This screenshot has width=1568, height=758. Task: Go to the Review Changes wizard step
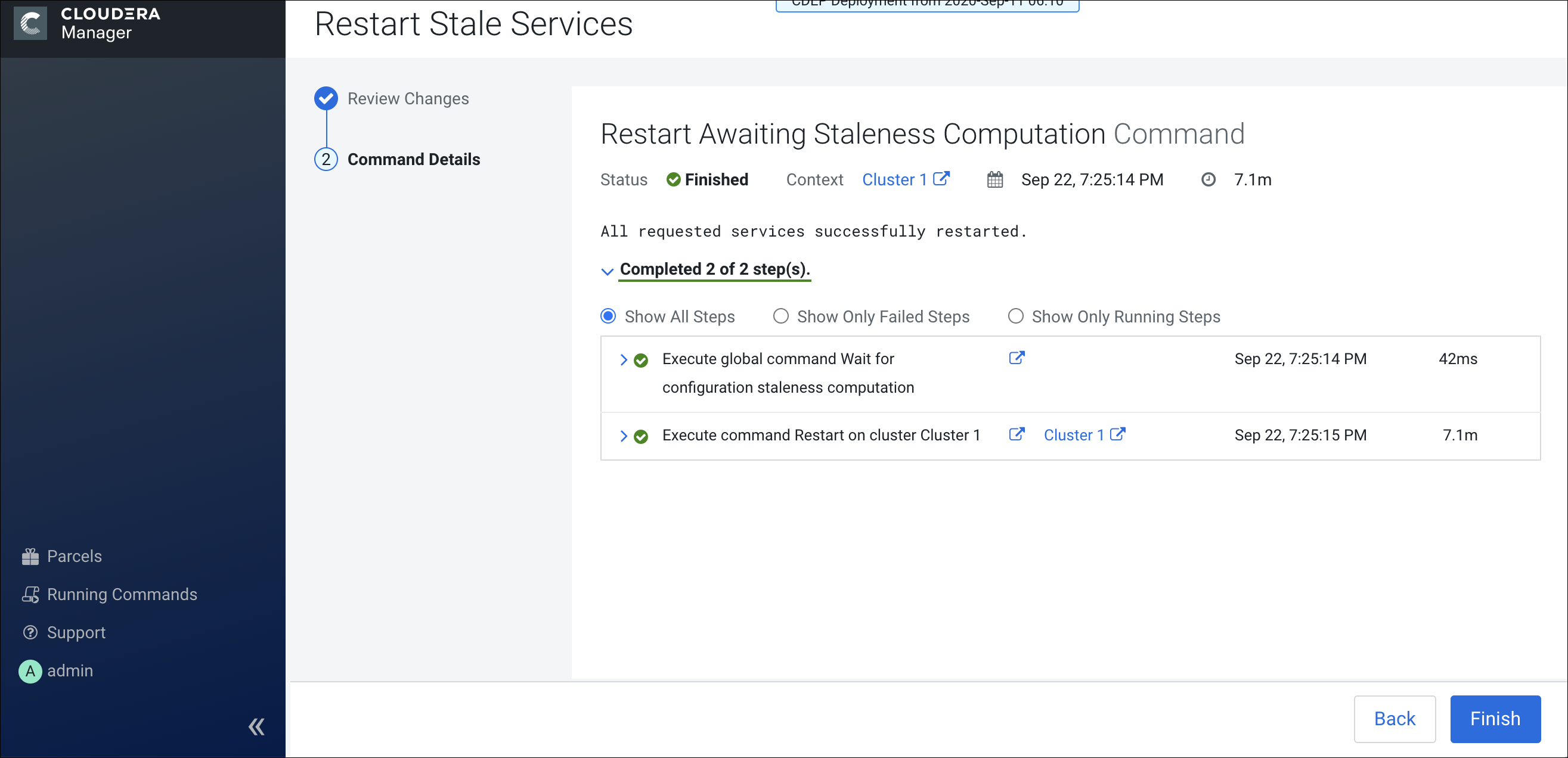[x=407, y=98]
